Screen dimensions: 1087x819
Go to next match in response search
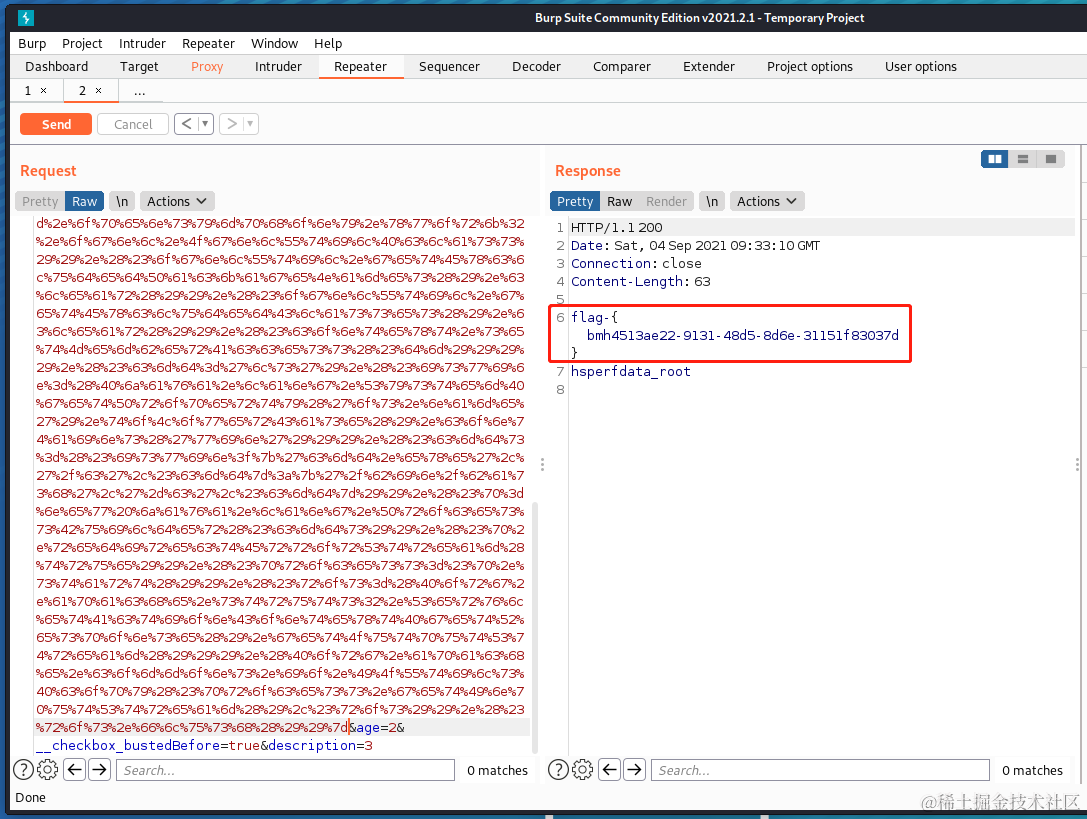[x=634, y=770]
